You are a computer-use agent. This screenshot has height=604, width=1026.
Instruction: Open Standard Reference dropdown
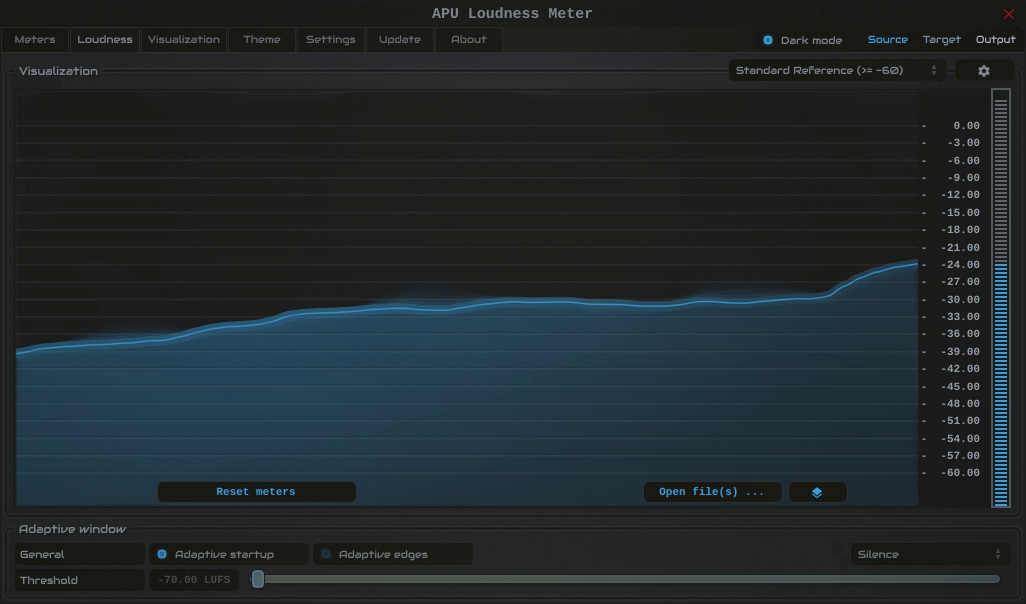click(x=838, y=71)
